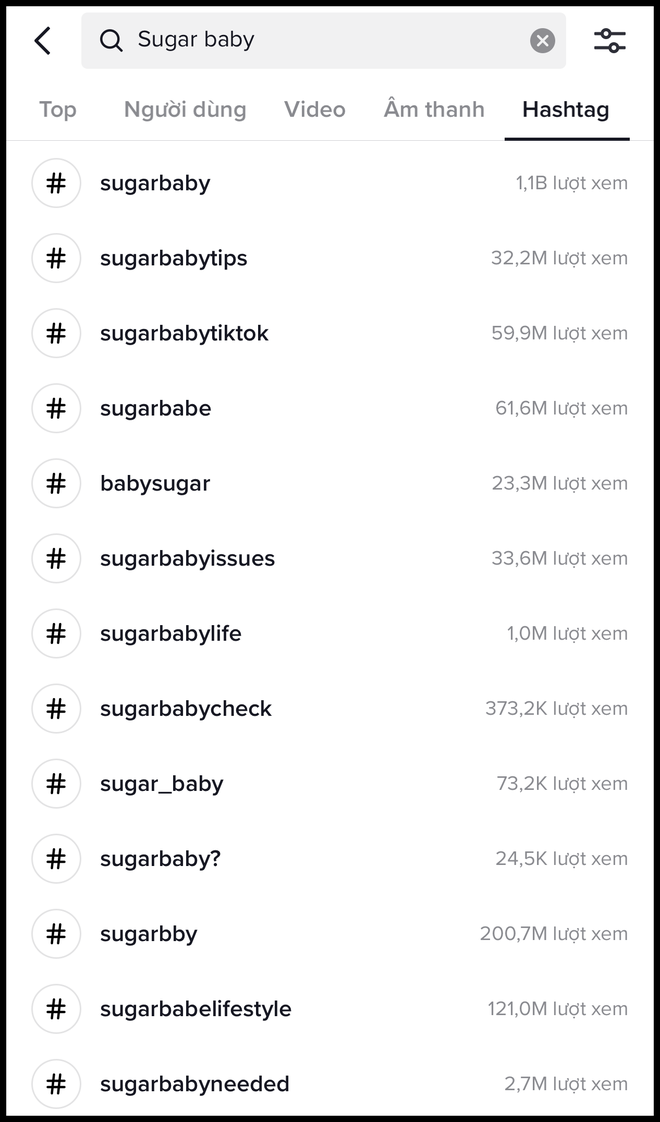Screen dimensions: 660x1122
Task: Click the hashtag icon for sugarbabe
Action: click(56, 408)
